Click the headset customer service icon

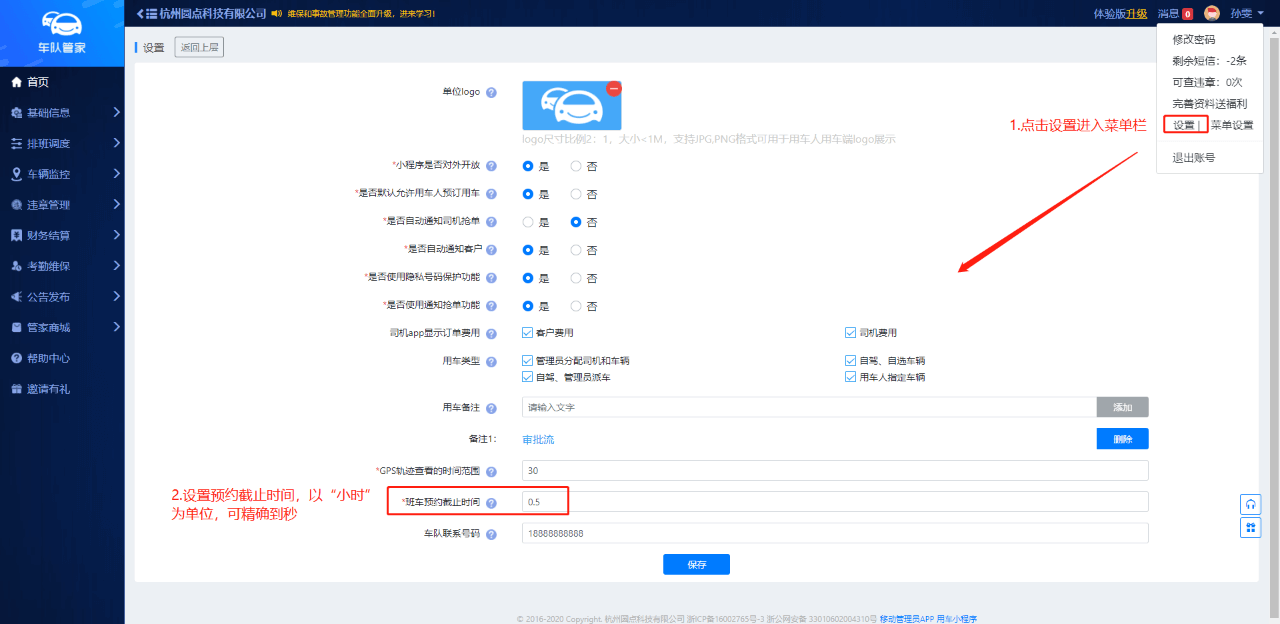1250,503
